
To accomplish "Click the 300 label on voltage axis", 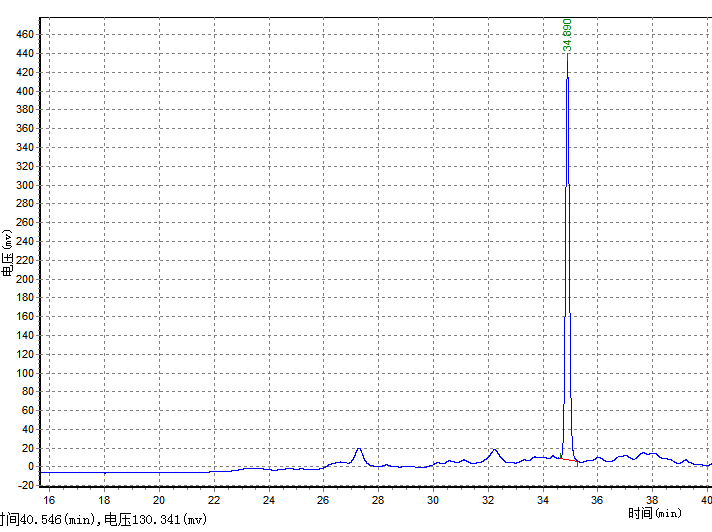I will pyautogui.click(x=24, y=185).
